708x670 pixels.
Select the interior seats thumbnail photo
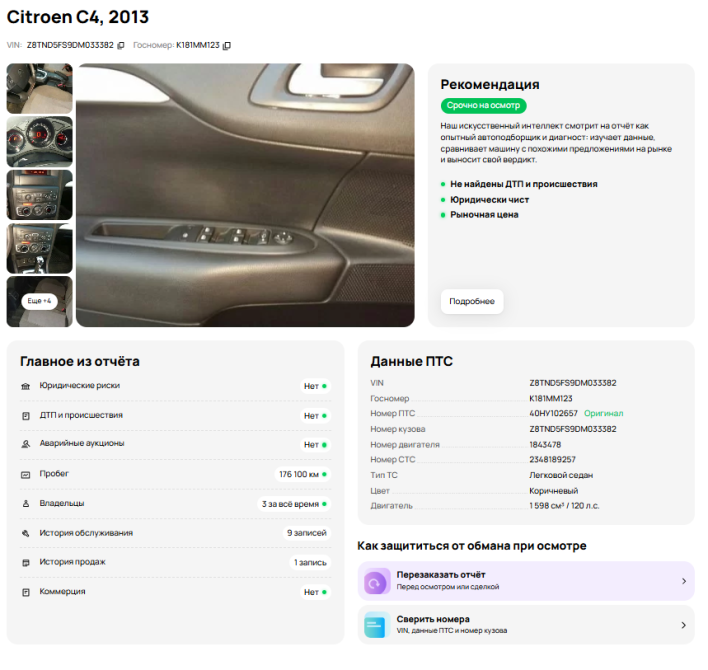click(x=39, y=88)
